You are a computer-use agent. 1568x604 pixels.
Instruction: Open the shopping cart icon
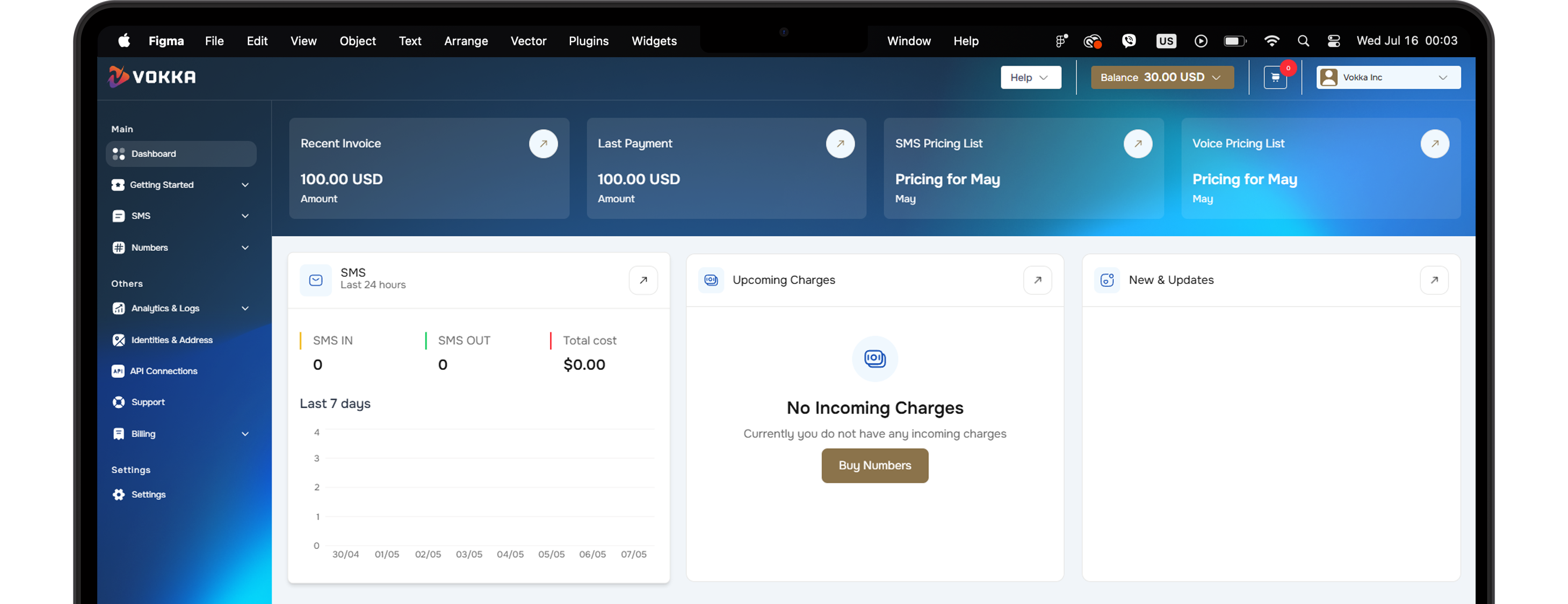[1275, 78]
